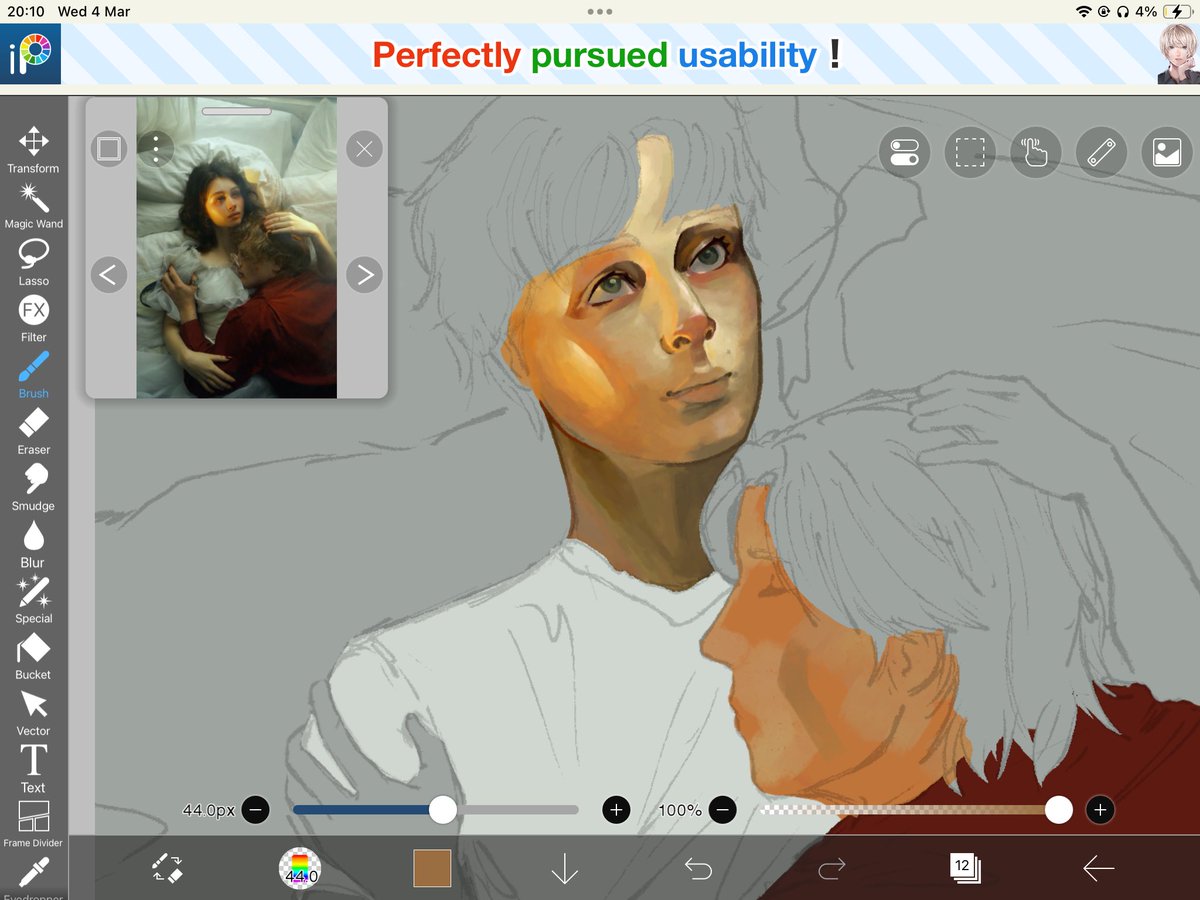Decrease brush opacity with minus button

tap(723, 810)
